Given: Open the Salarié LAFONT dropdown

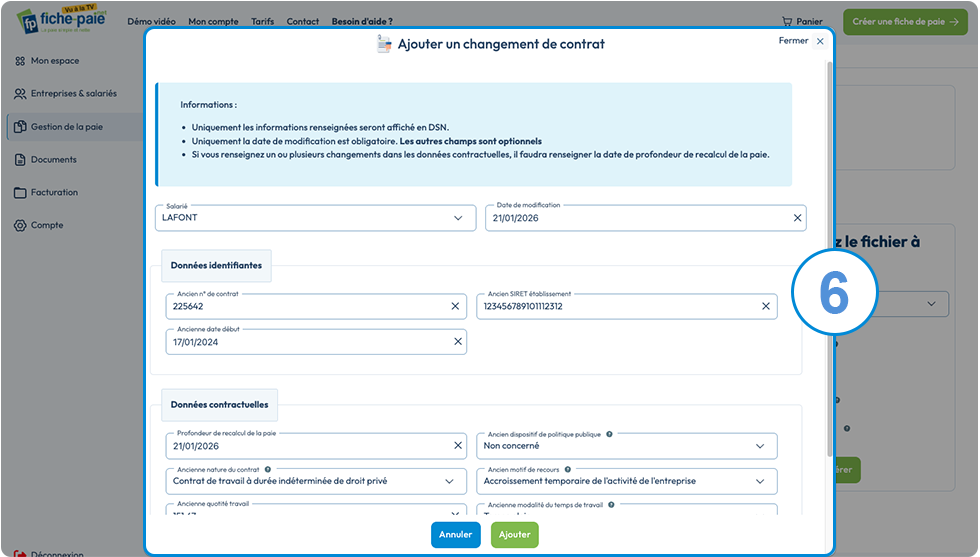Looking at the screenshot, I should click(x=316, y=218).
